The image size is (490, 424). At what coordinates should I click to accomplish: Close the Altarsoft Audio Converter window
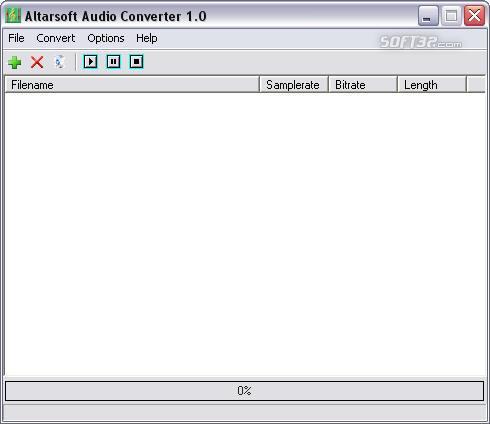[x=474, y=15]
